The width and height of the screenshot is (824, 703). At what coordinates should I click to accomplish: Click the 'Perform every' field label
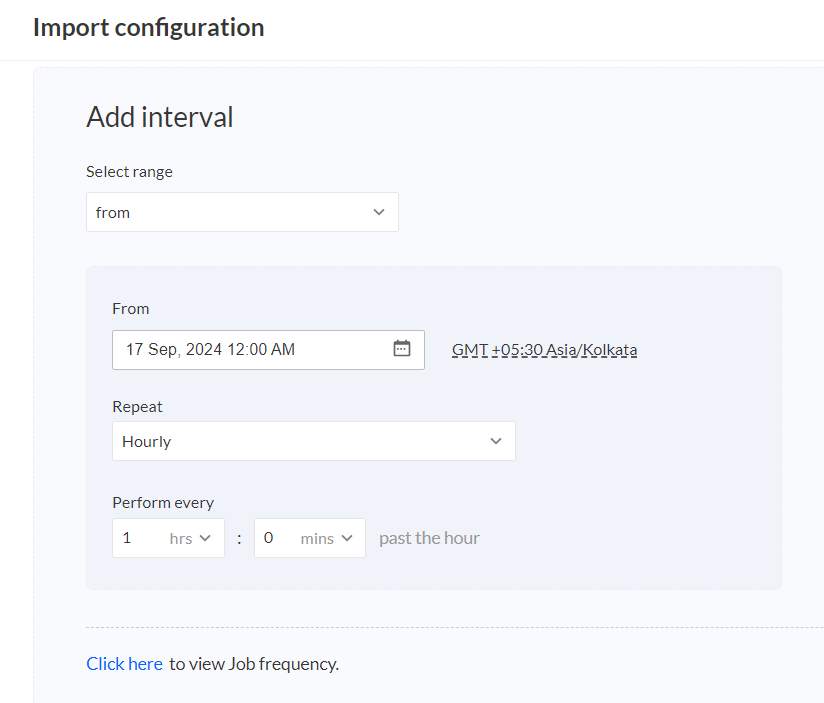[163, 503]
